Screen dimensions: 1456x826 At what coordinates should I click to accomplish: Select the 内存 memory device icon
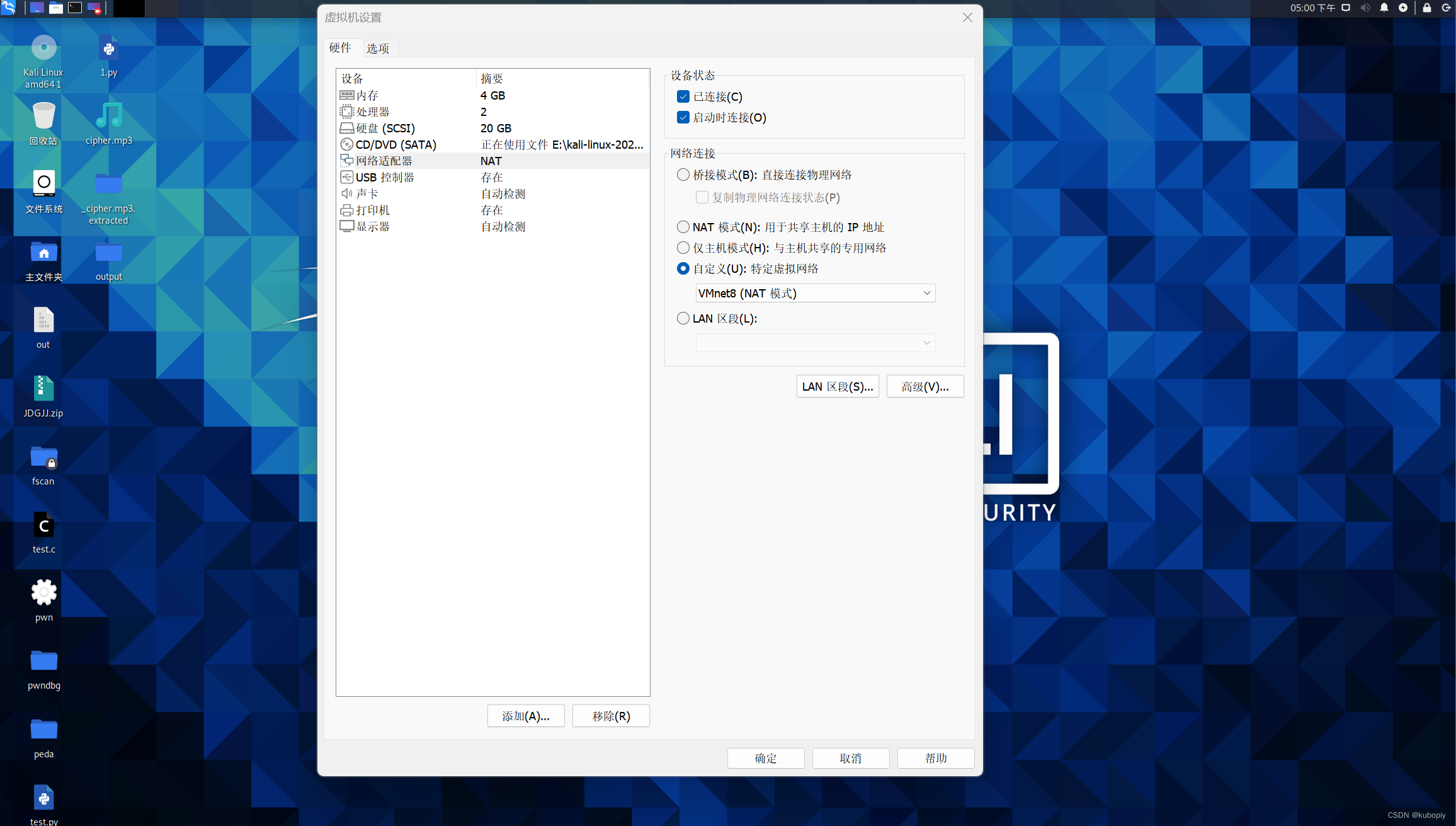tap(346, 95)
